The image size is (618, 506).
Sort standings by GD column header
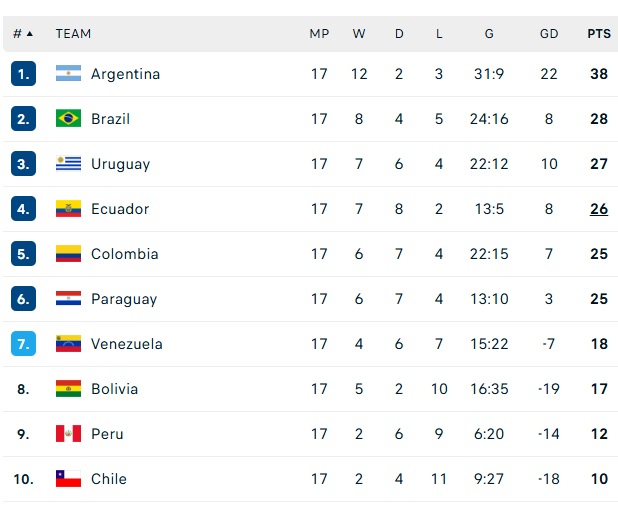coord(549,33)
